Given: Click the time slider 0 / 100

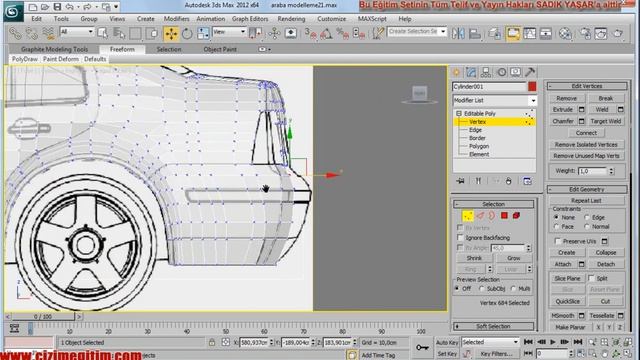Looking at the screenshot, I should [x=43, y=316].
